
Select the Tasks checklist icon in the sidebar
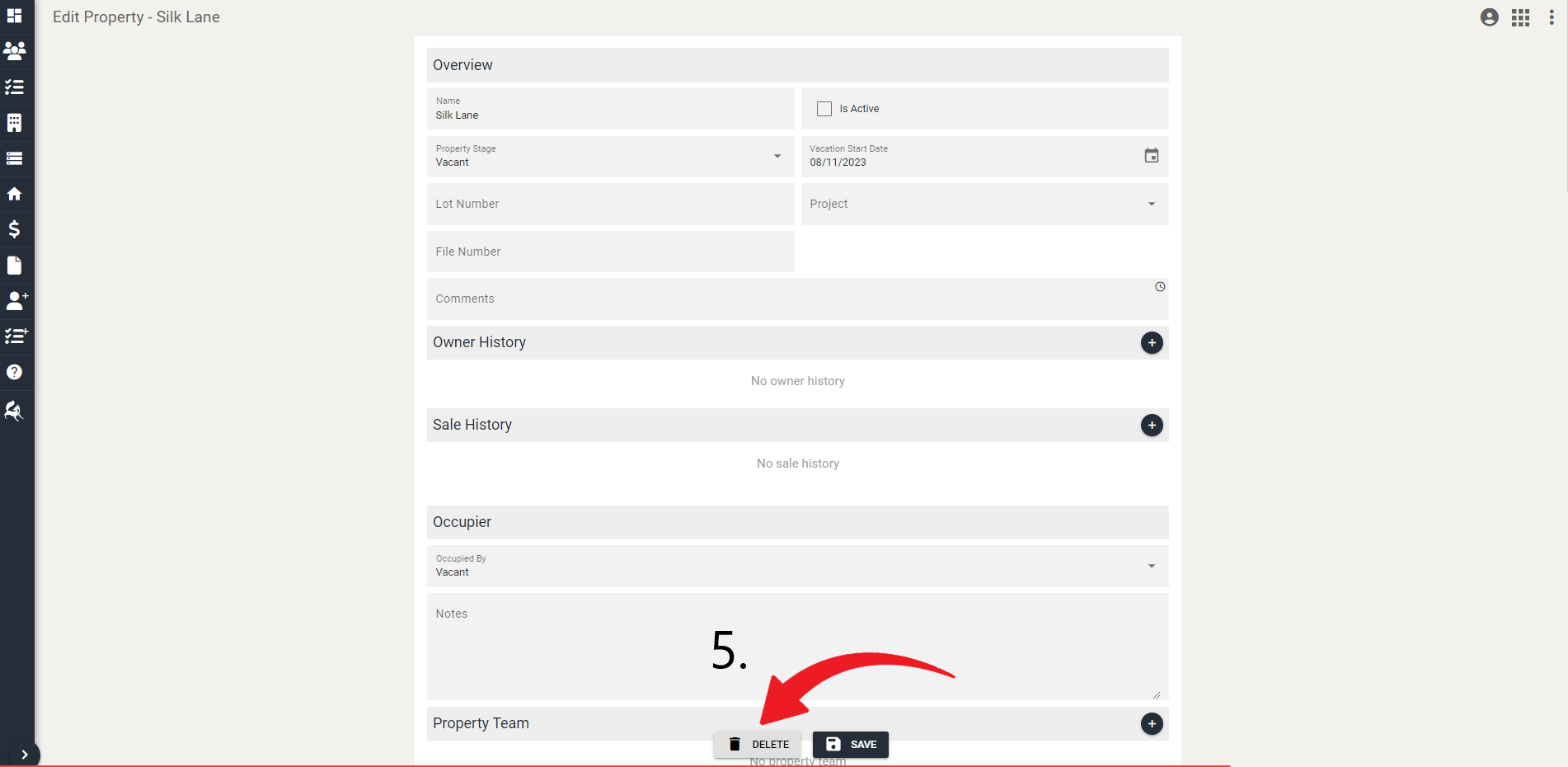(15, 87)
